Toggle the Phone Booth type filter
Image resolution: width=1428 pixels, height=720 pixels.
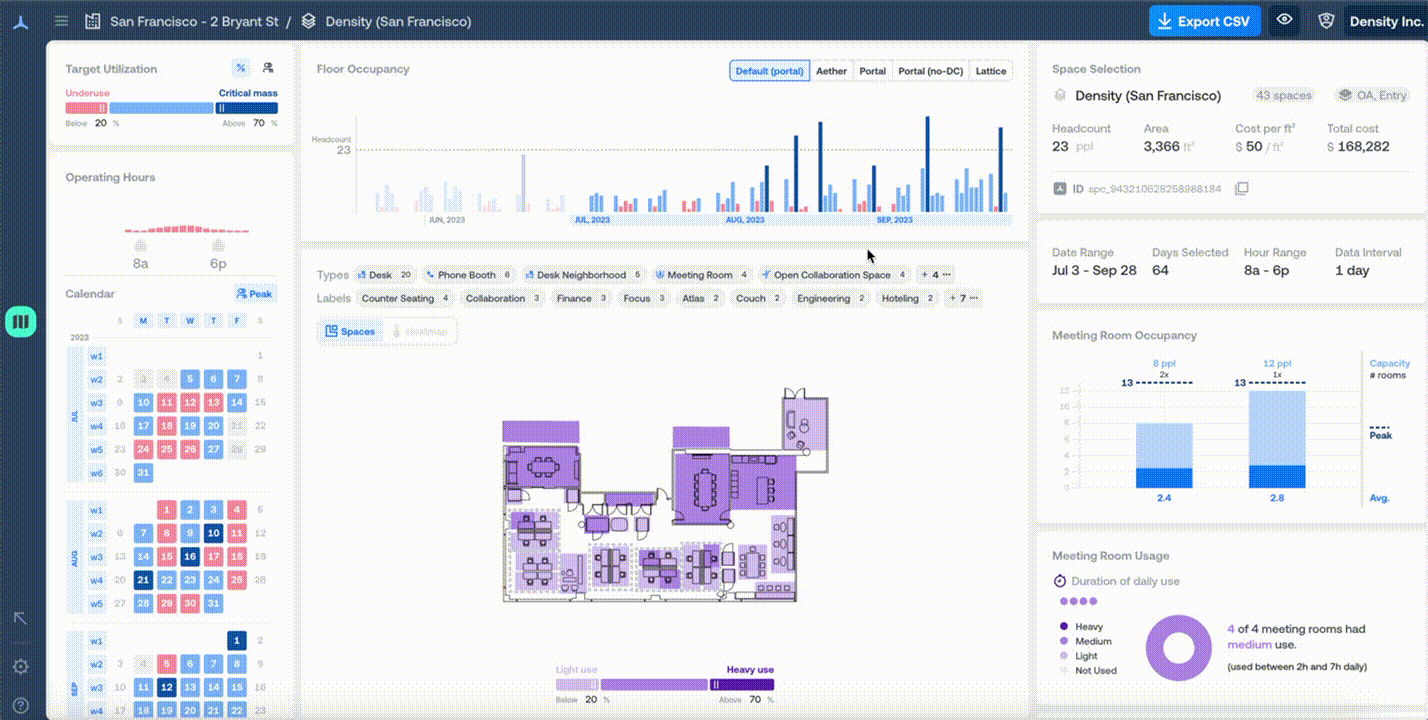(468, 275)
